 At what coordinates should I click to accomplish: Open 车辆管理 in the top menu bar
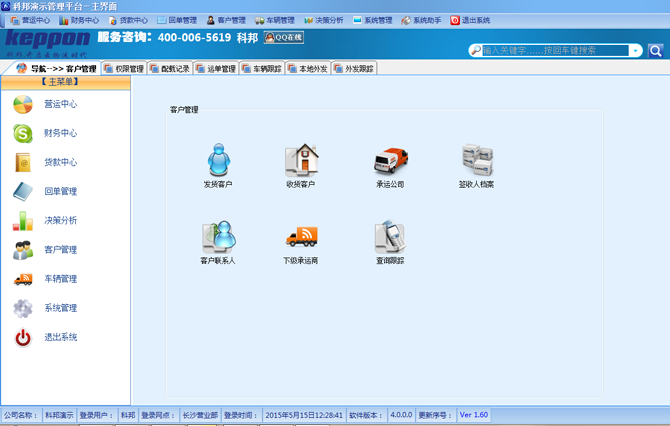275,20
